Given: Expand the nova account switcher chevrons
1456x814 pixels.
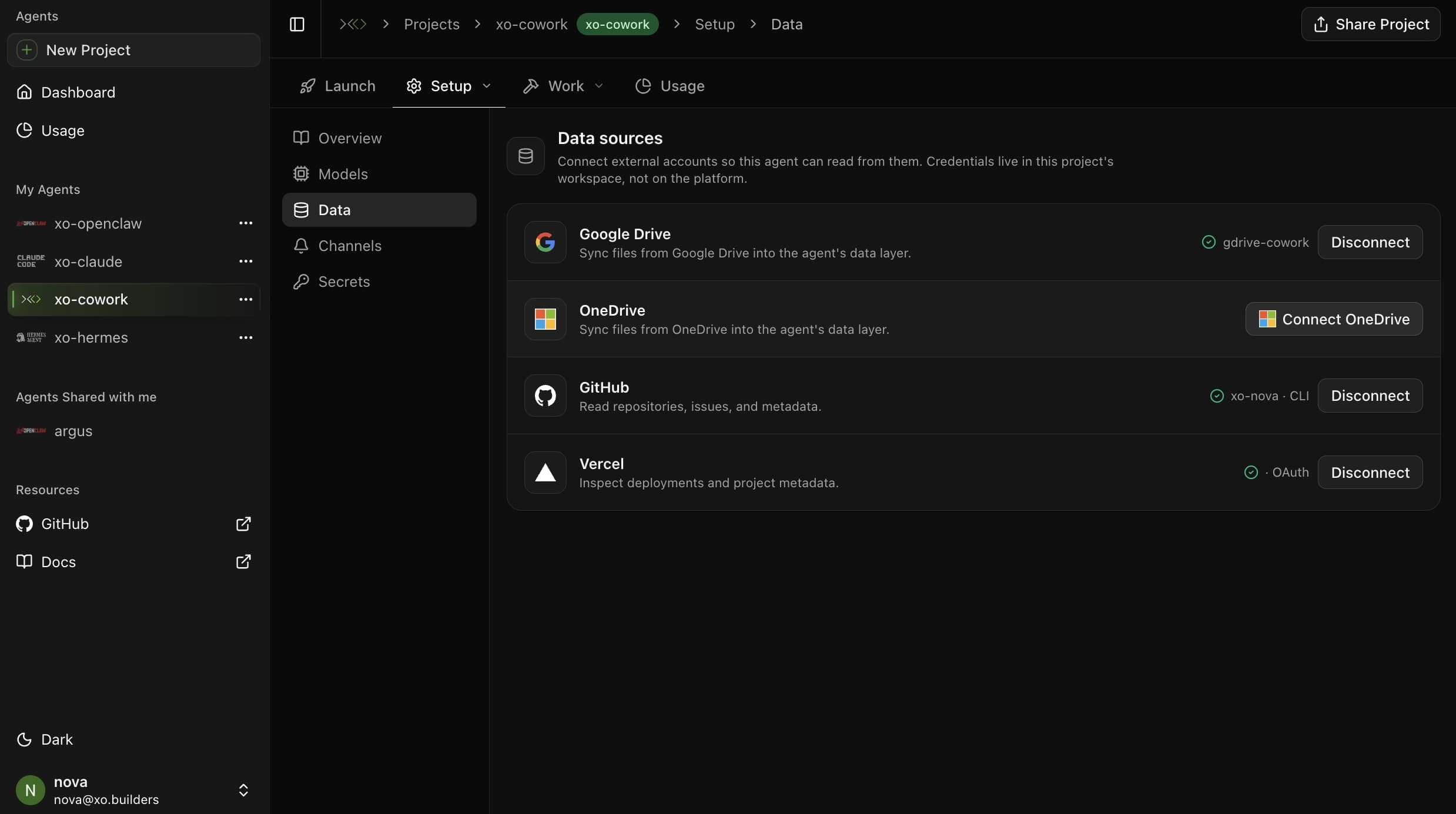Looking at the screenshot, I should [x=243, y=790].
